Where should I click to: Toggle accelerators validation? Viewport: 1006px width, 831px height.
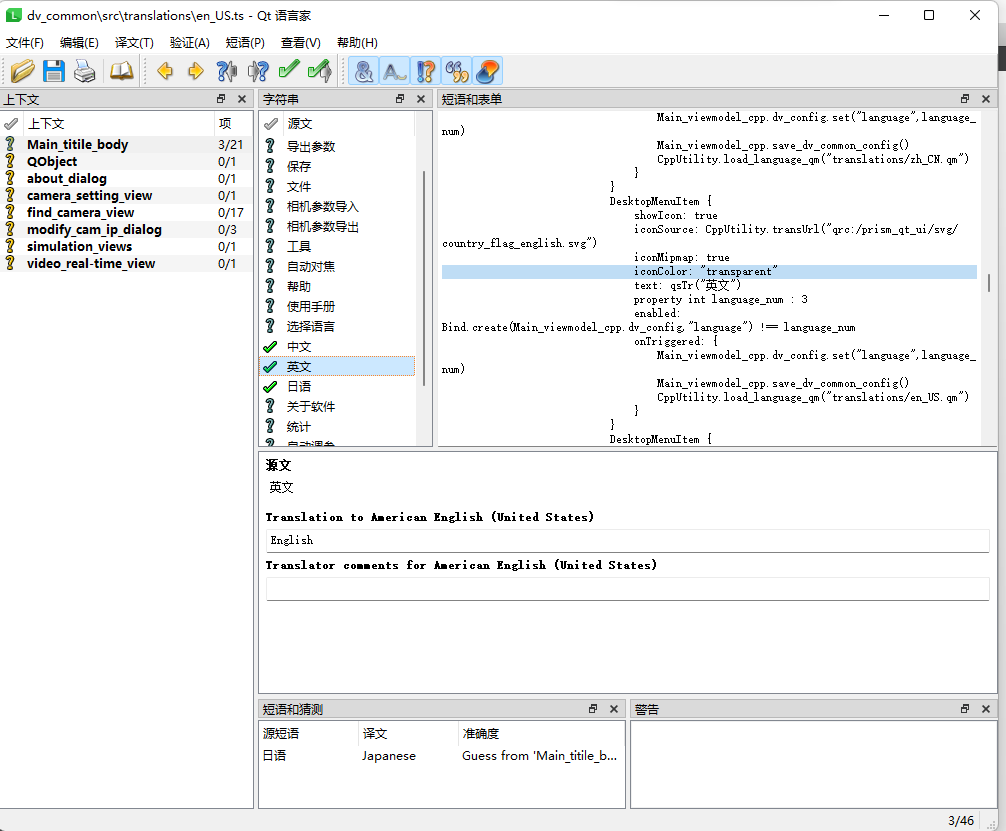point(365,71)
